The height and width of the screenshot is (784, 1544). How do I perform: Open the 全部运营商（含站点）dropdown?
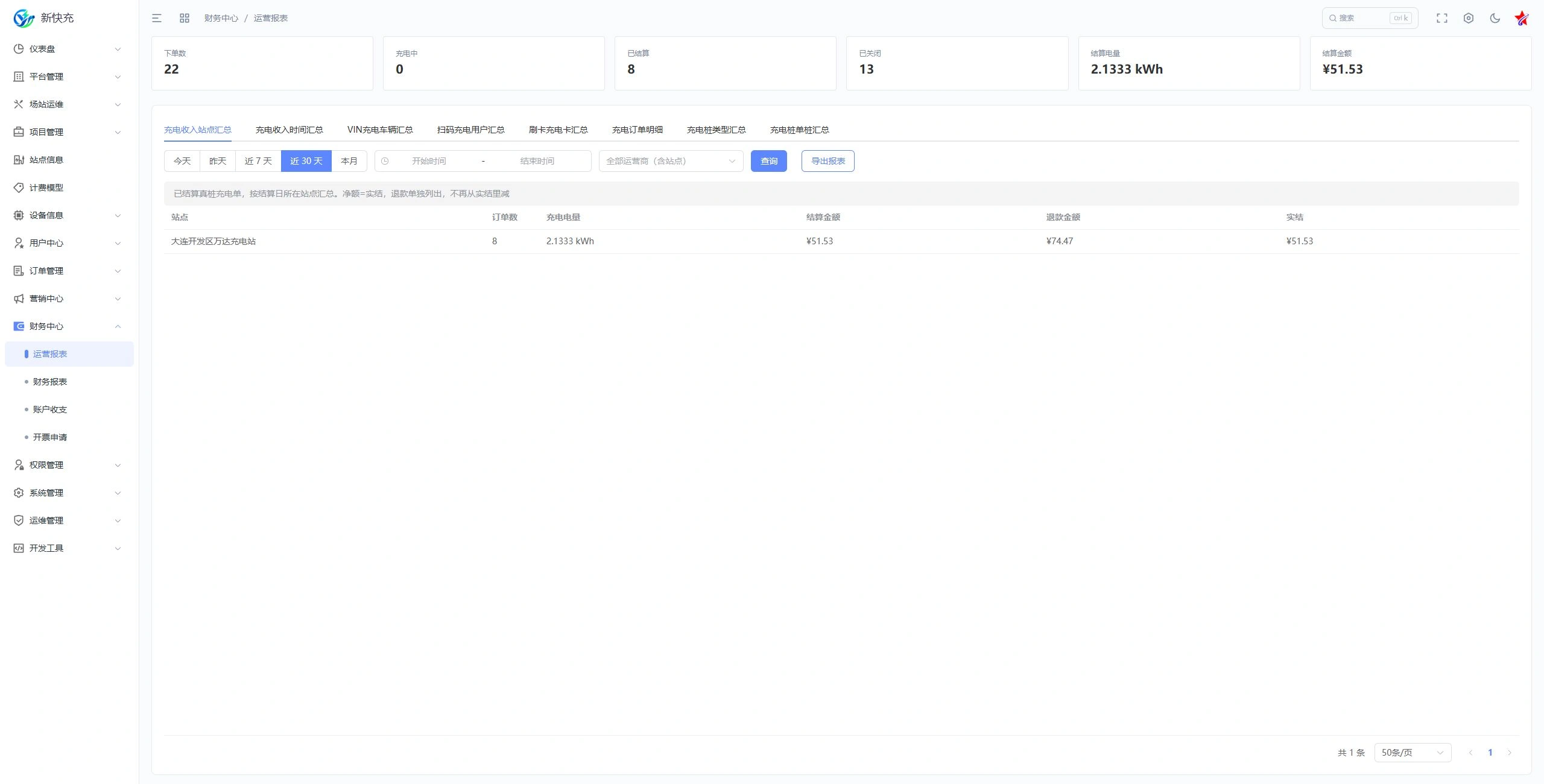[x=671, y=161]
